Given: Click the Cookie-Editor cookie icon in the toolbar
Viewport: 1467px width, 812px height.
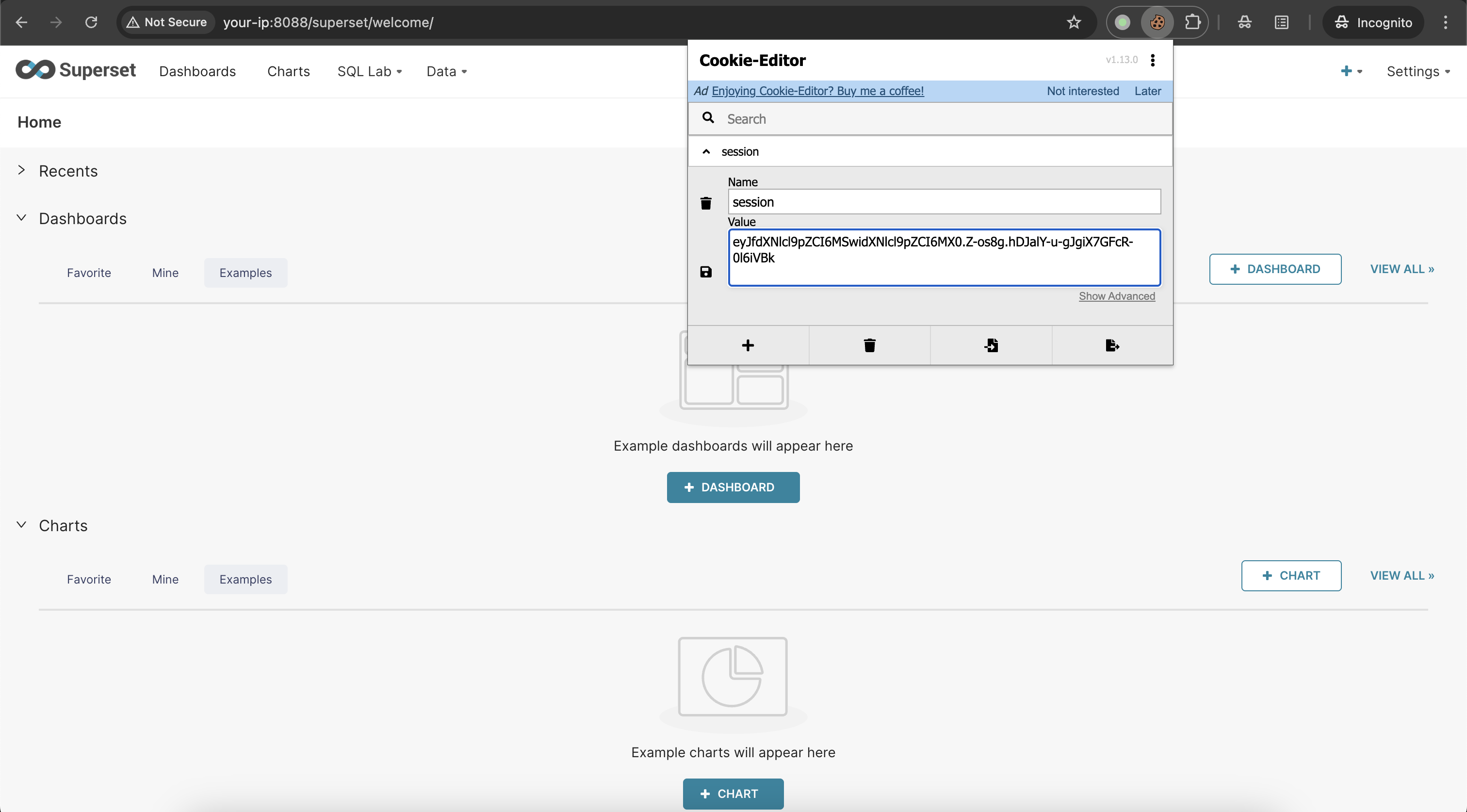Looking at the screenshot, I should click(x=1157, y=23).
